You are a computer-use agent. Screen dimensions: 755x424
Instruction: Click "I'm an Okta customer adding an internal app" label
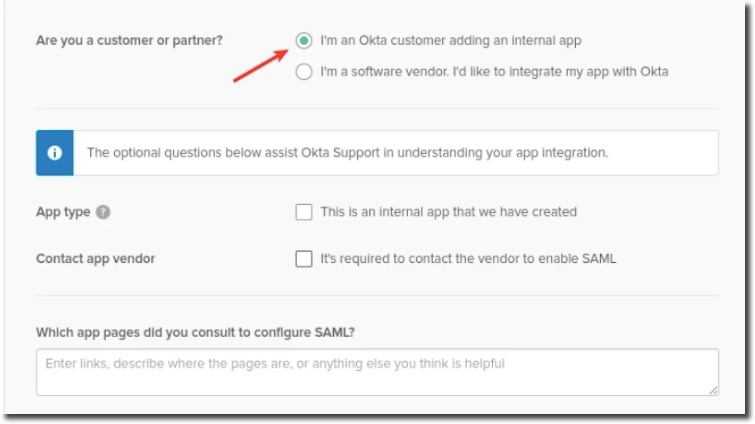click(450, 41)
